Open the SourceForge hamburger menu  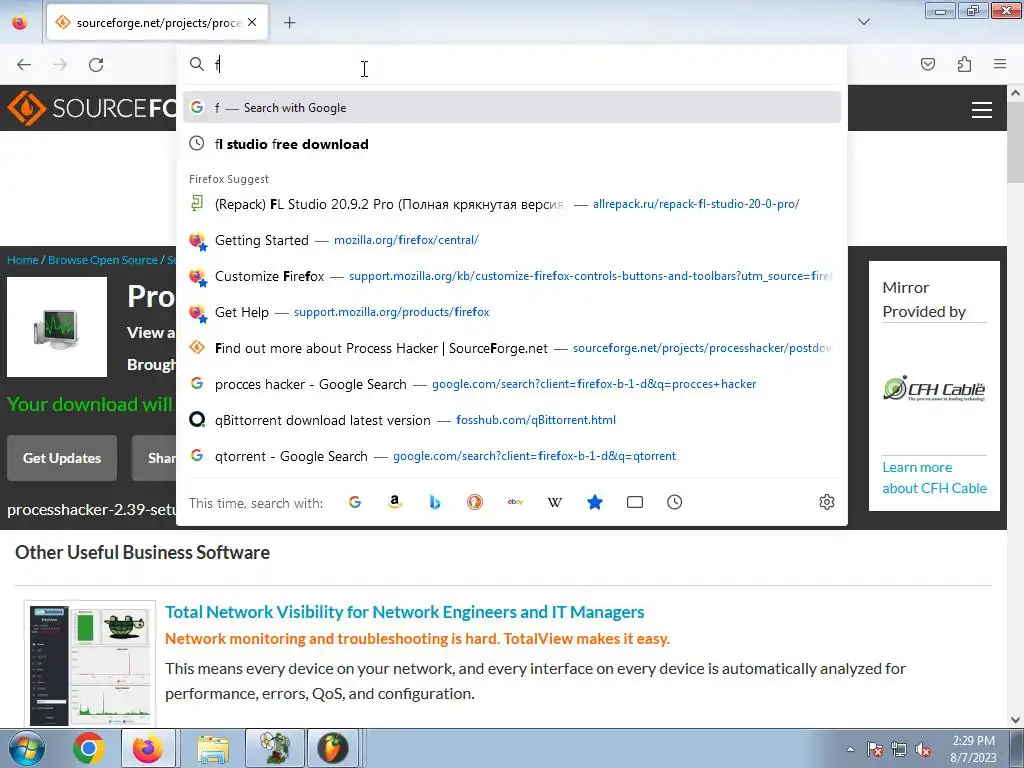tap(982, 109)
